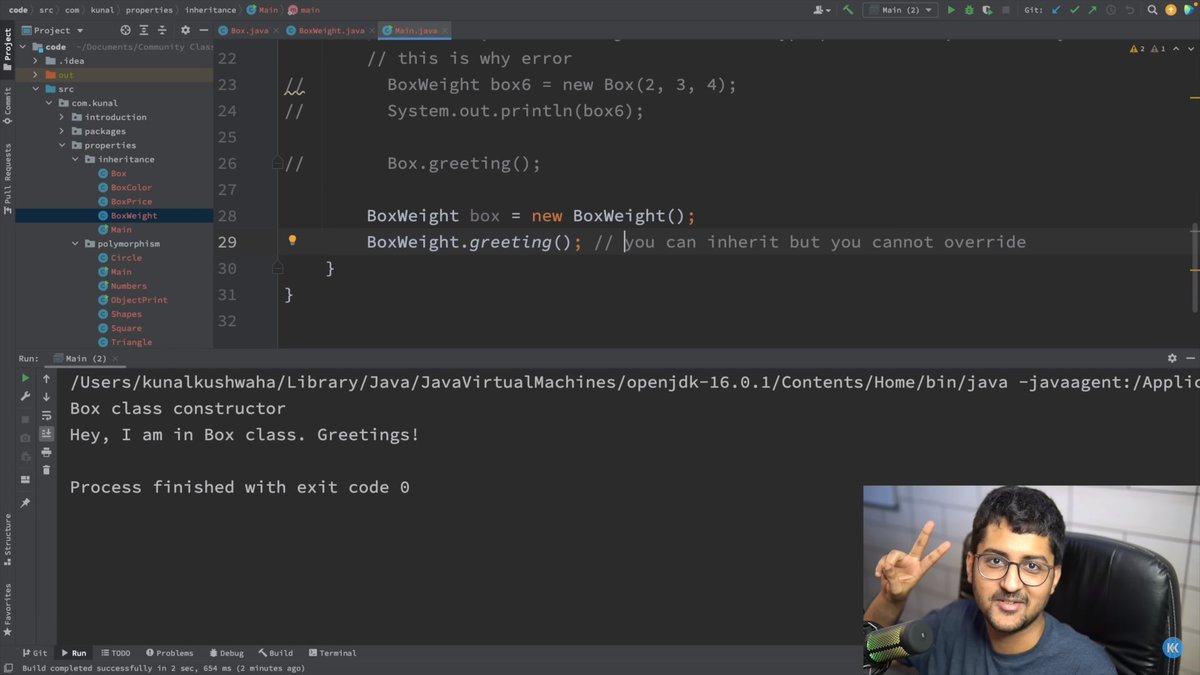The height and width of the screenshot is (675, 1200).
Task: Push commits with the green Git arrow
Action: pyautogui.click(x=1091, y=10)
